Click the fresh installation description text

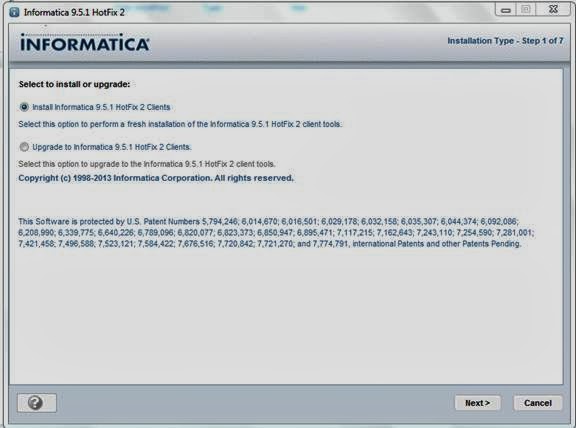(x=180, y=124)
